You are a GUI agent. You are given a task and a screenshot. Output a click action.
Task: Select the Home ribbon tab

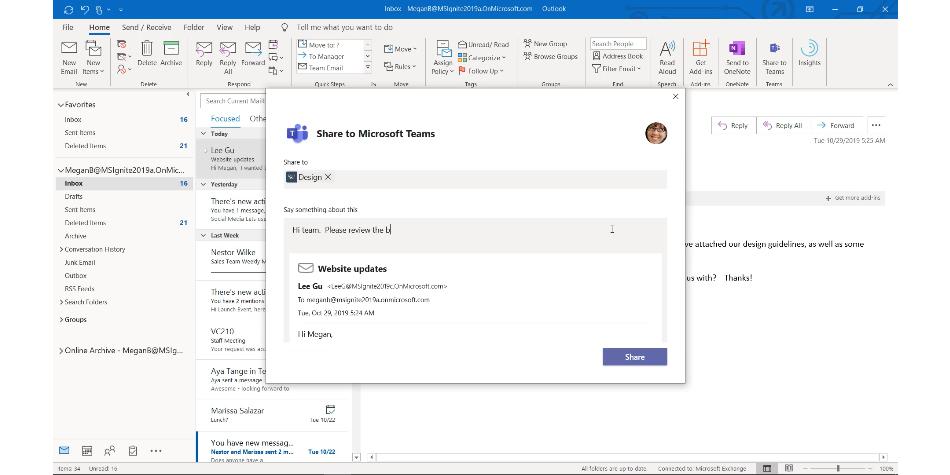(x=99, y=27)
